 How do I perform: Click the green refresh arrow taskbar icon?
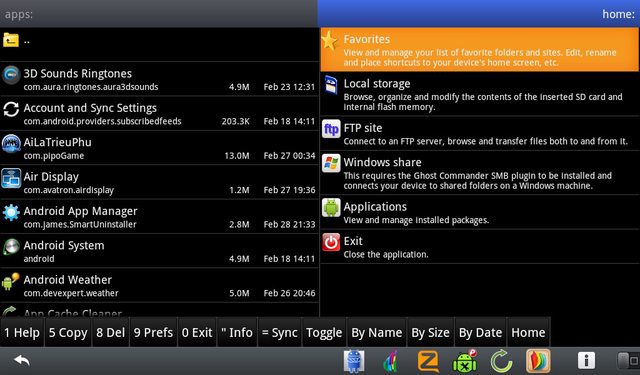pos(501,361)
